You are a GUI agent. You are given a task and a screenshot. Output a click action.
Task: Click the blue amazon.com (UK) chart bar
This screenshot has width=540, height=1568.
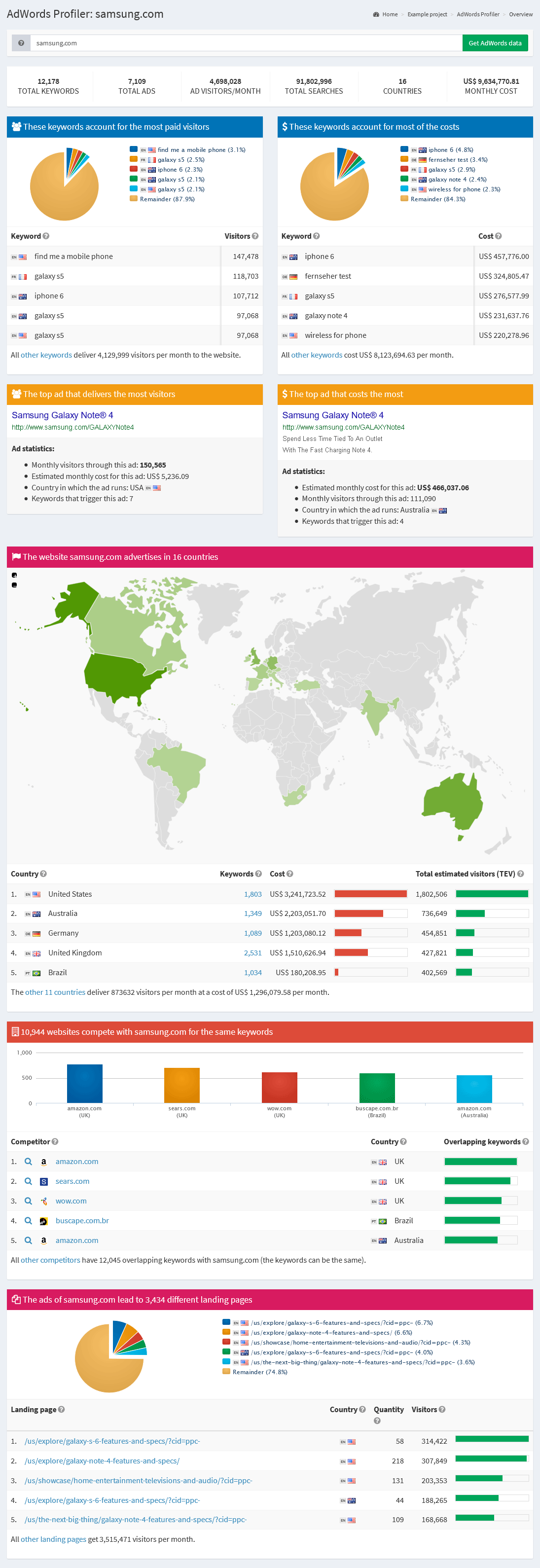tap(85, 1084)
